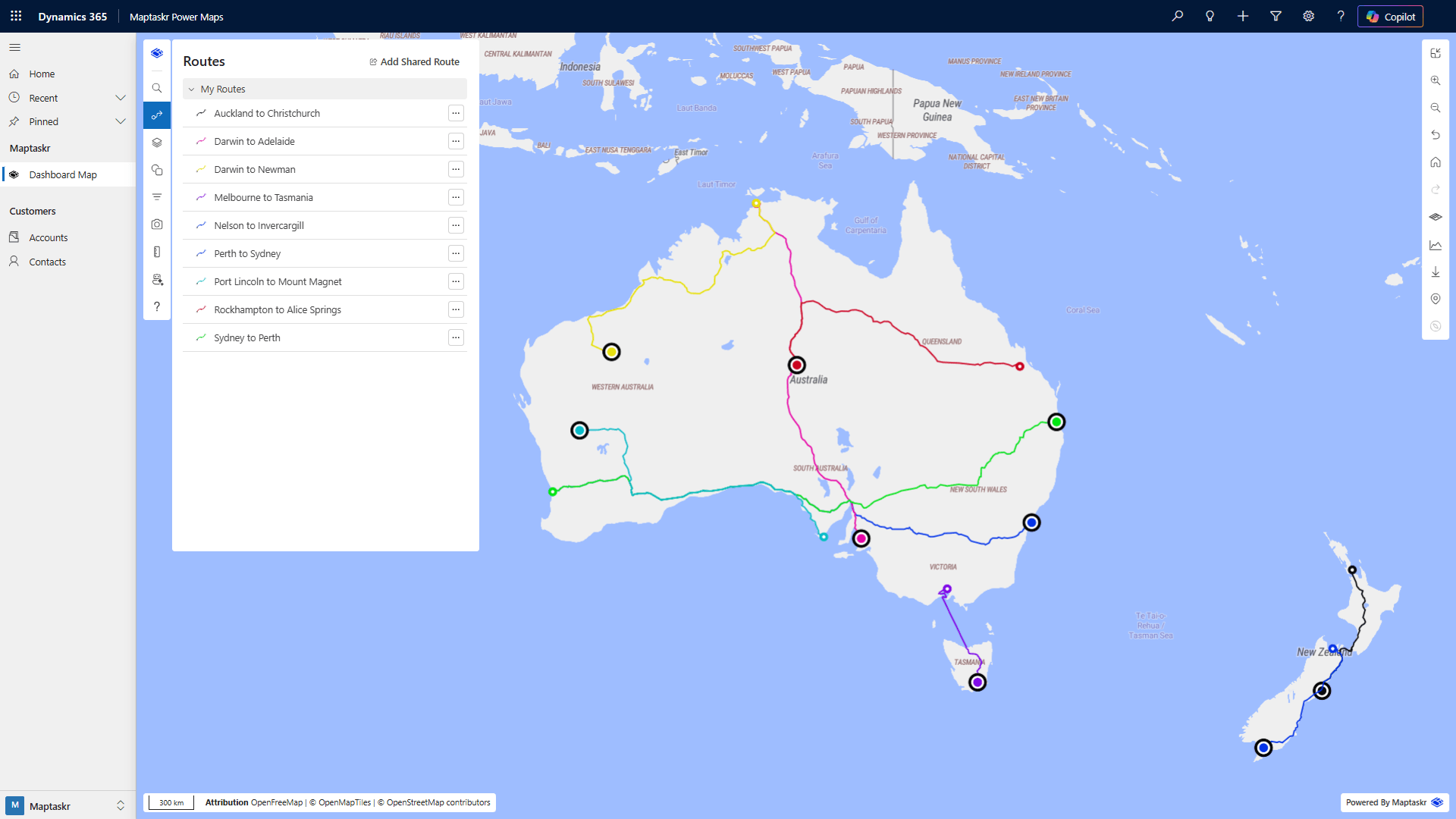
Task: Expand the Recent navigation section
Action: tap(120, 98)
